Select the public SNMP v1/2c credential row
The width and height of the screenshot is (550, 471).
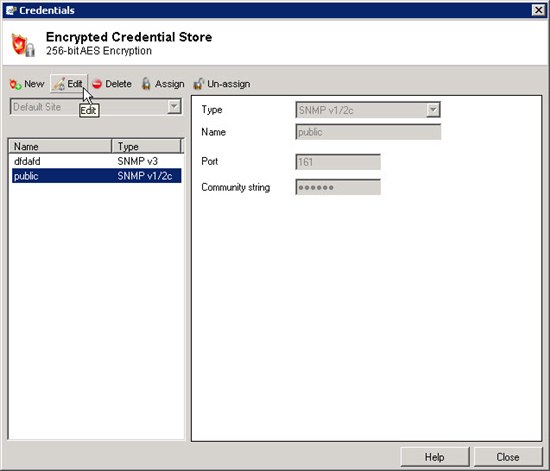[96, 176]
